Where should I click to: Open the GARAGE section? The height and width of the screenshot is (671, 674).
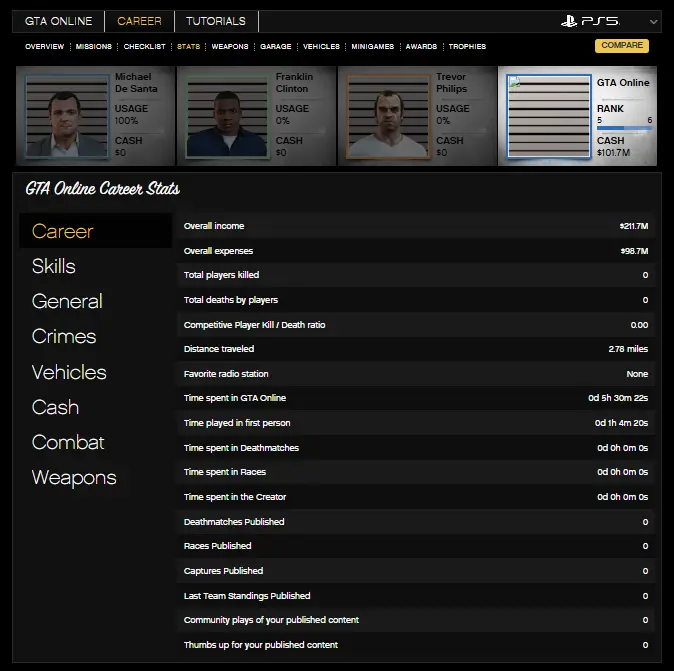tap(276, 46)
